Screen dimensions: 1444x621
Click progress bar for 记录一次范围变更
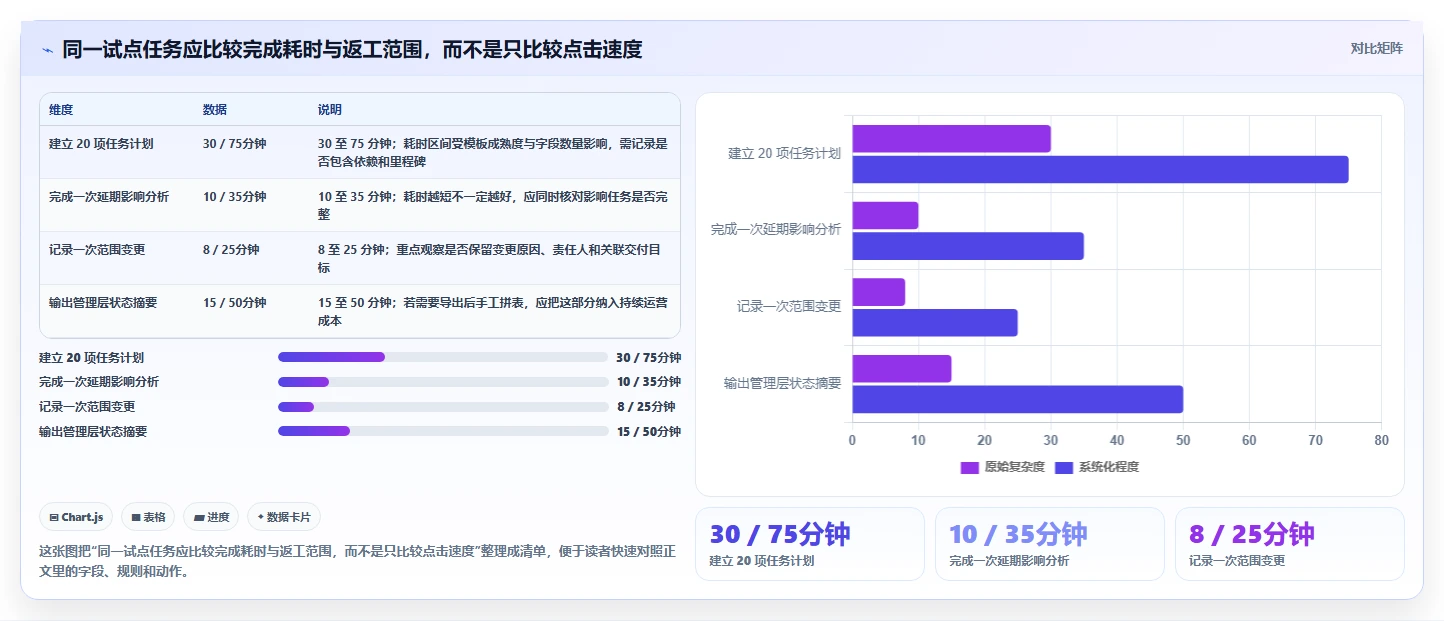tap(443, 407)
